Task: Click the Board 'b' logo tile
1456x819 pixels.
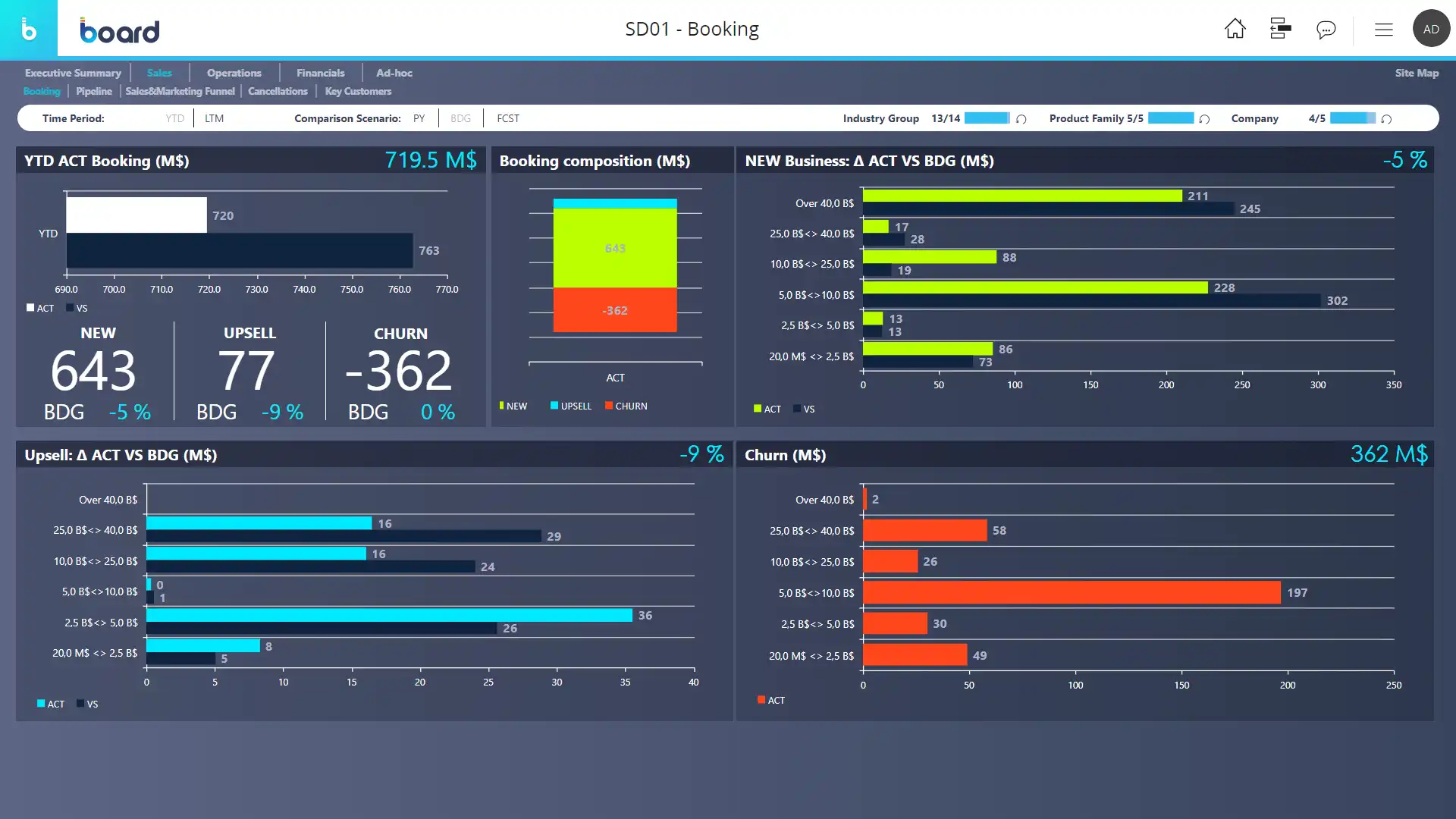Action: [28, 29]
